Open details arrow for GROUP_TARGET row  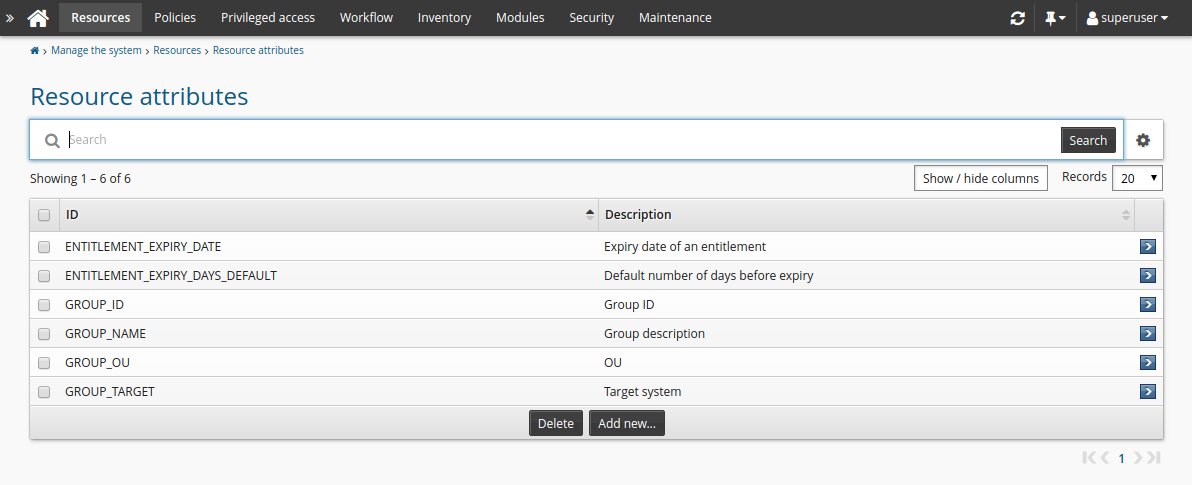click(x=1148, y=391)
